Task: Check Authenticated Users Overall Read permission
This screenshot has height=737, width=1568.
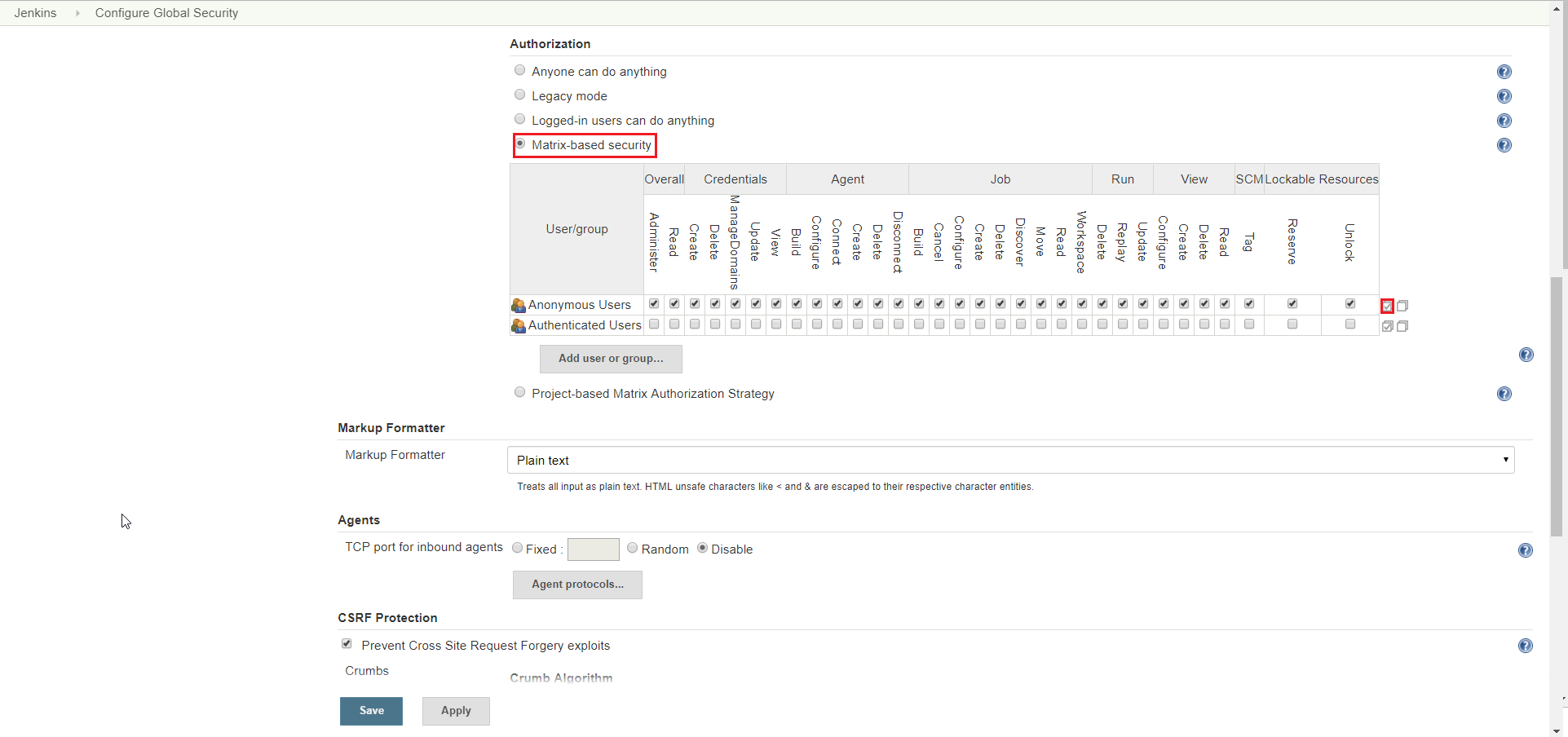Action: pyautogui.click(x=674, y=324)
